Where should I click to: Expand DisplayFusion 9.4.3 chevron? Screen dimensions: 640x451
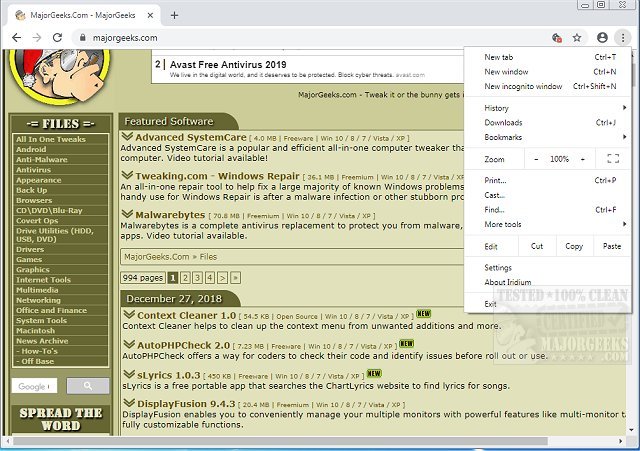[129, 403]
